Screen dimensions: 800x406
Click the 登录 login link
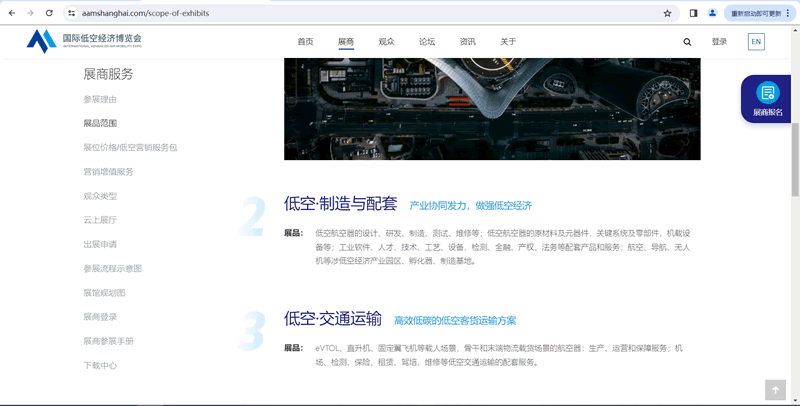(x=719, y=42)
